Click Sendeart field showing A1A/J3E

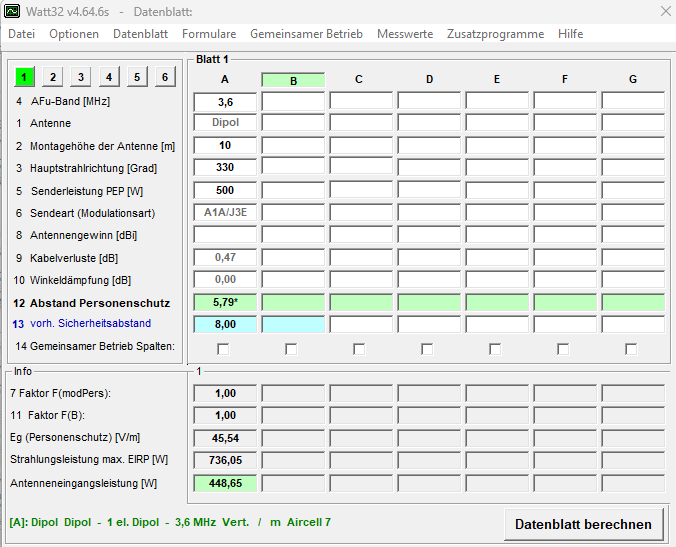pos(225,212)
